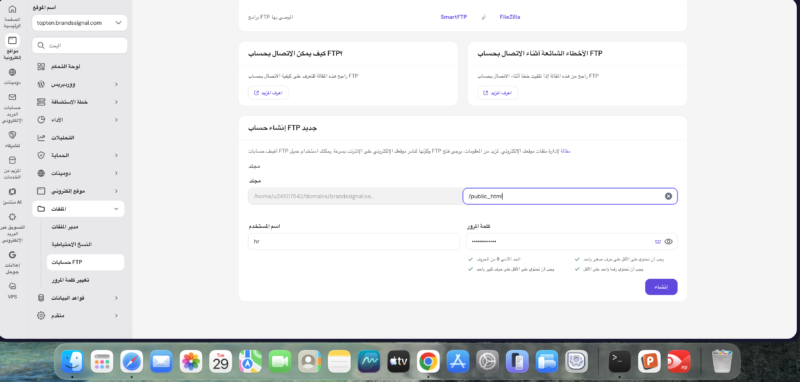
Task: Open Safari from the Dock
Action: pyautogui.click(x=132, y=362)
